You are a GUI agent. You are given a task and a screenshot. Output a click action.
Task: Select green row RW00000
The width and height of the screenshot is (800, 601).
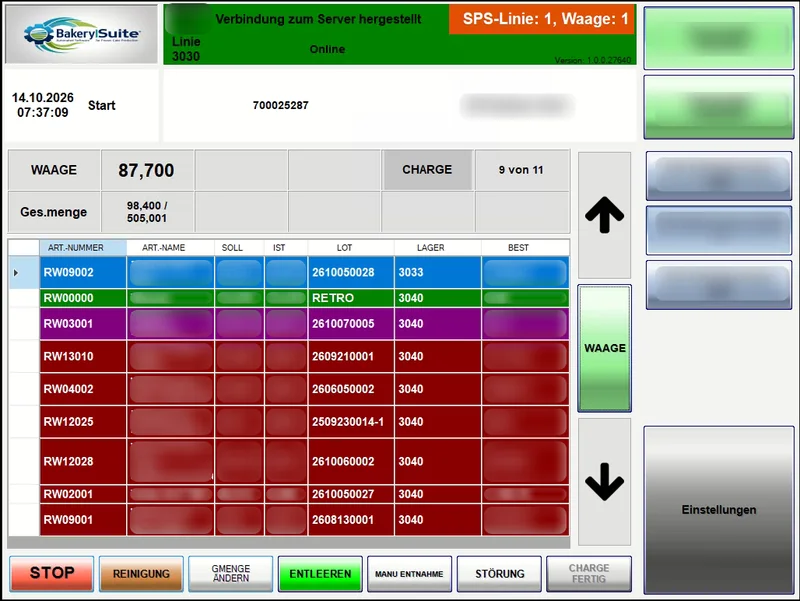[x=304, y=298]
